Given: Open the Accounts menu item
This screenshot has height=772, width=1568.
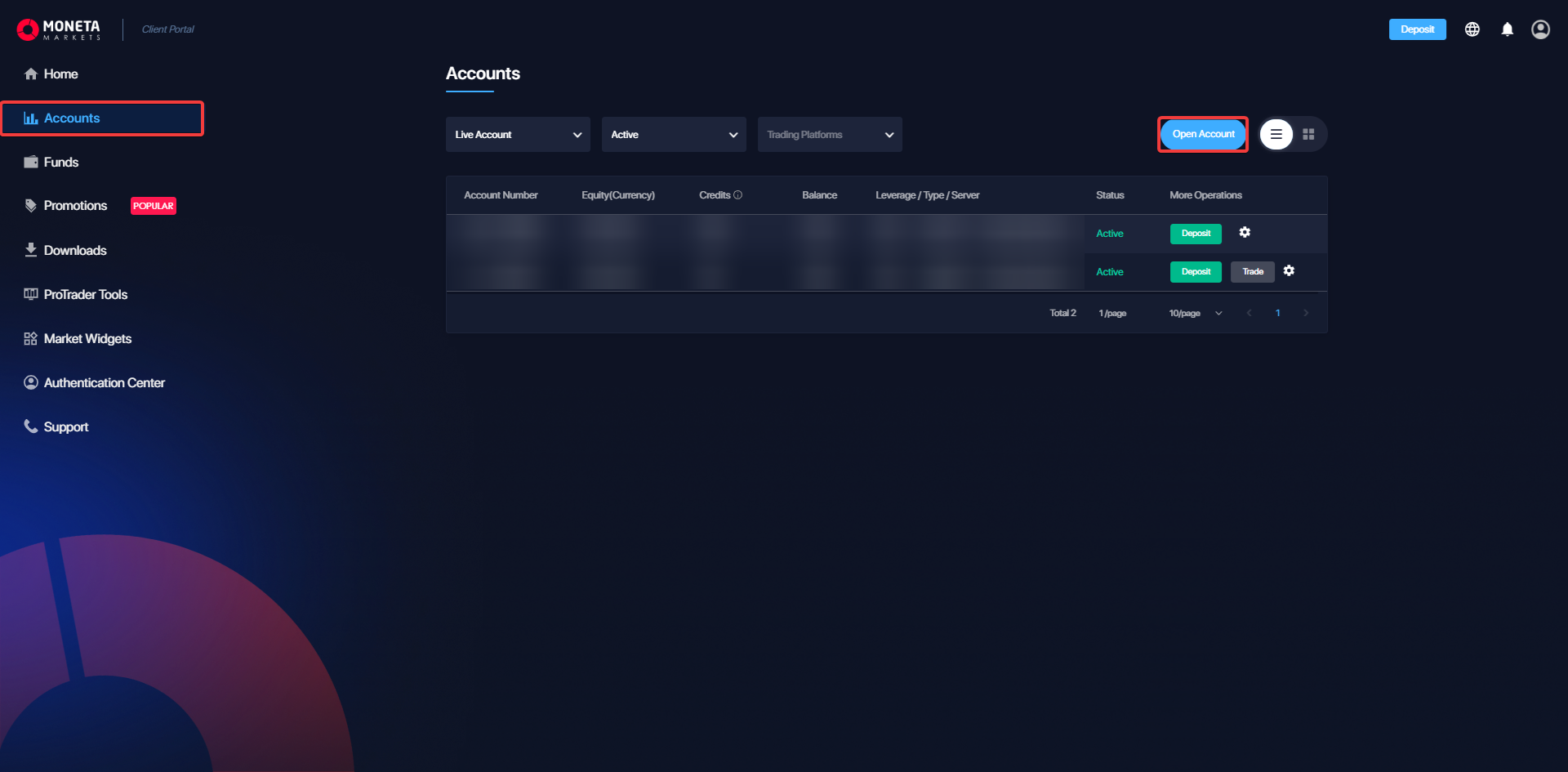Looking at the screenshot, I should (102, 118).
